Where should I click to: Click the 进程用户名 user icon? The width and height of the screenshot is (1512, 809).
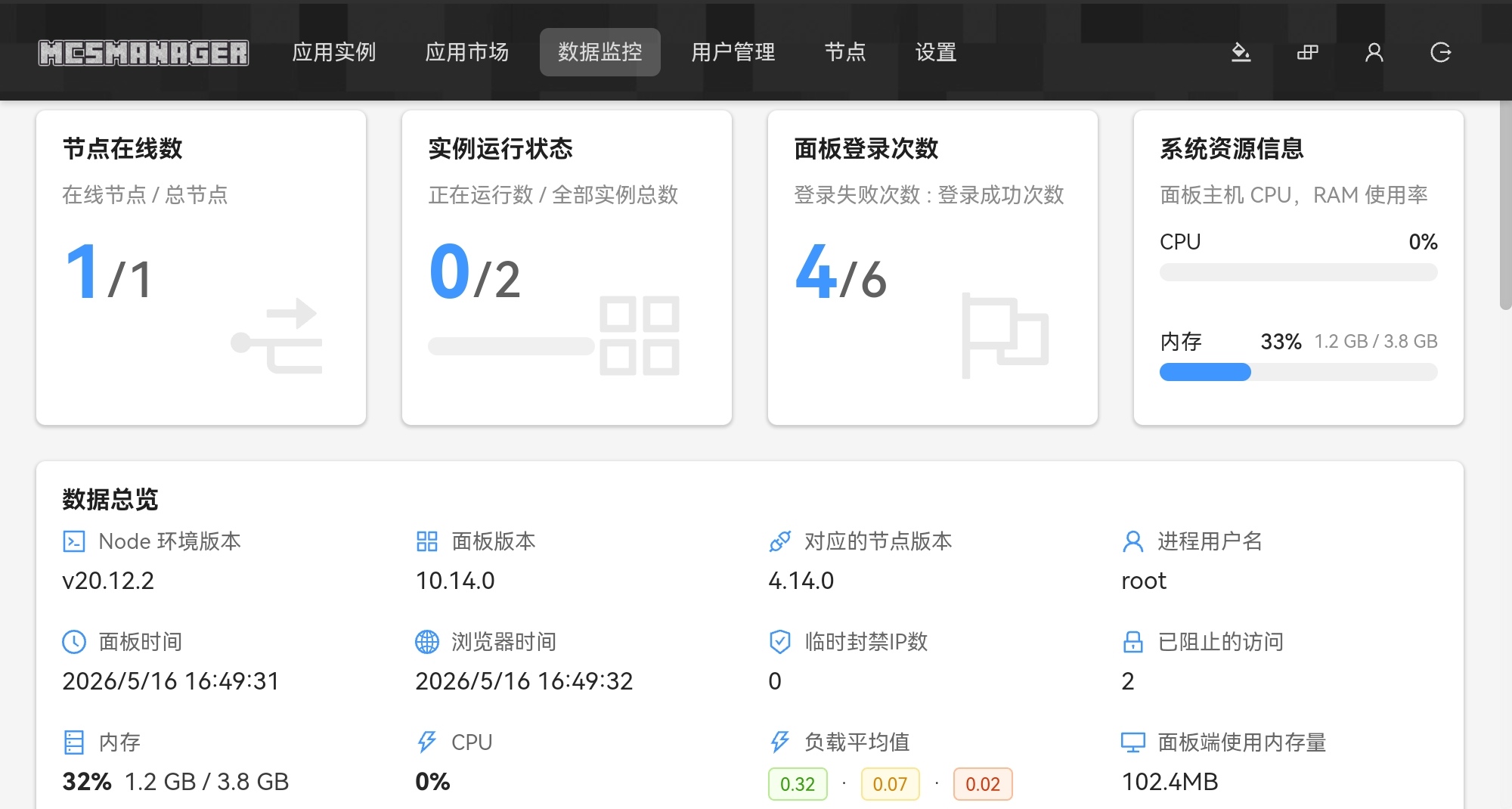[x=1132, y=541]
